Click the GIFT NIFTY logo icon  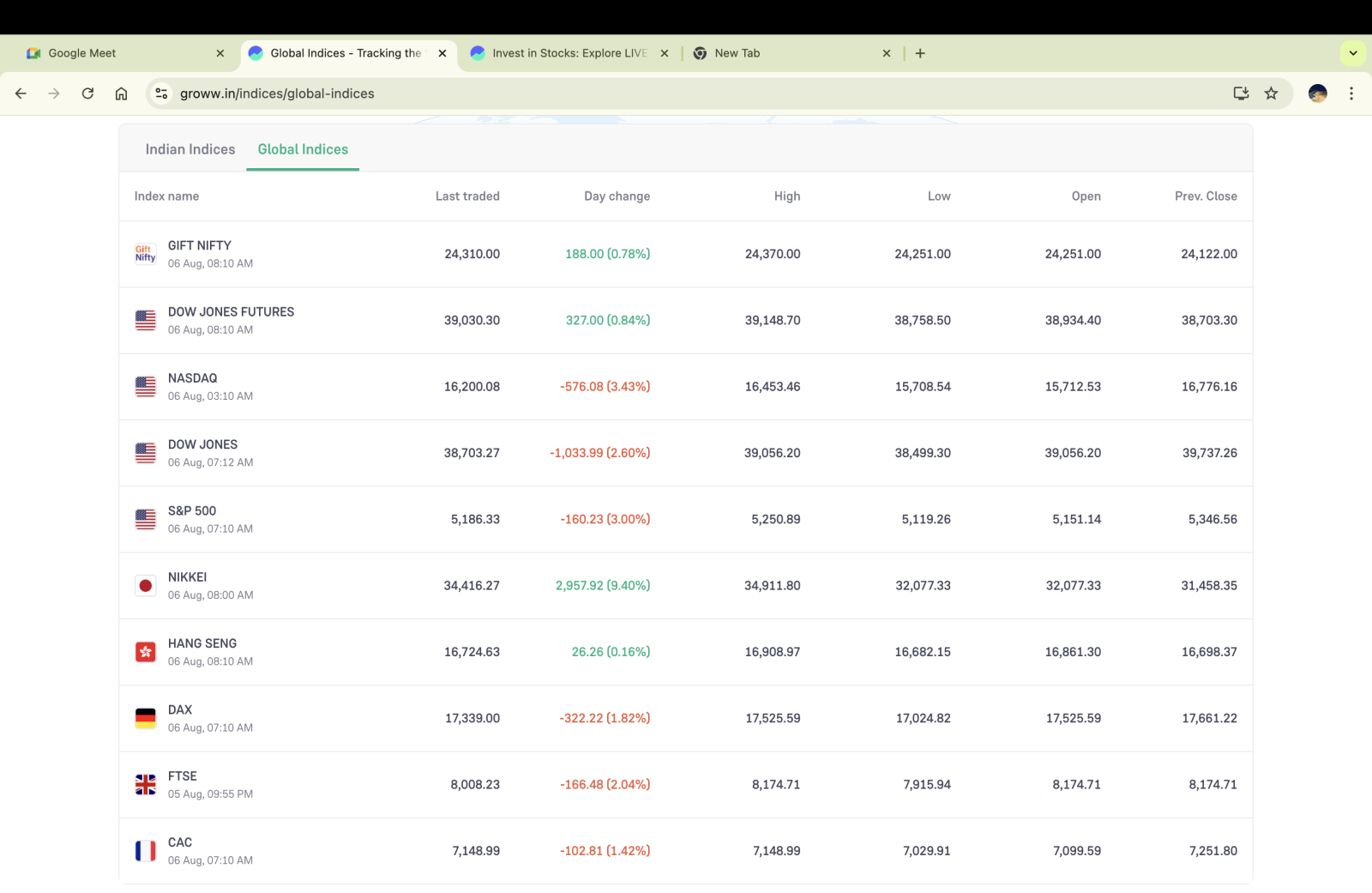(x=146, y=254)
